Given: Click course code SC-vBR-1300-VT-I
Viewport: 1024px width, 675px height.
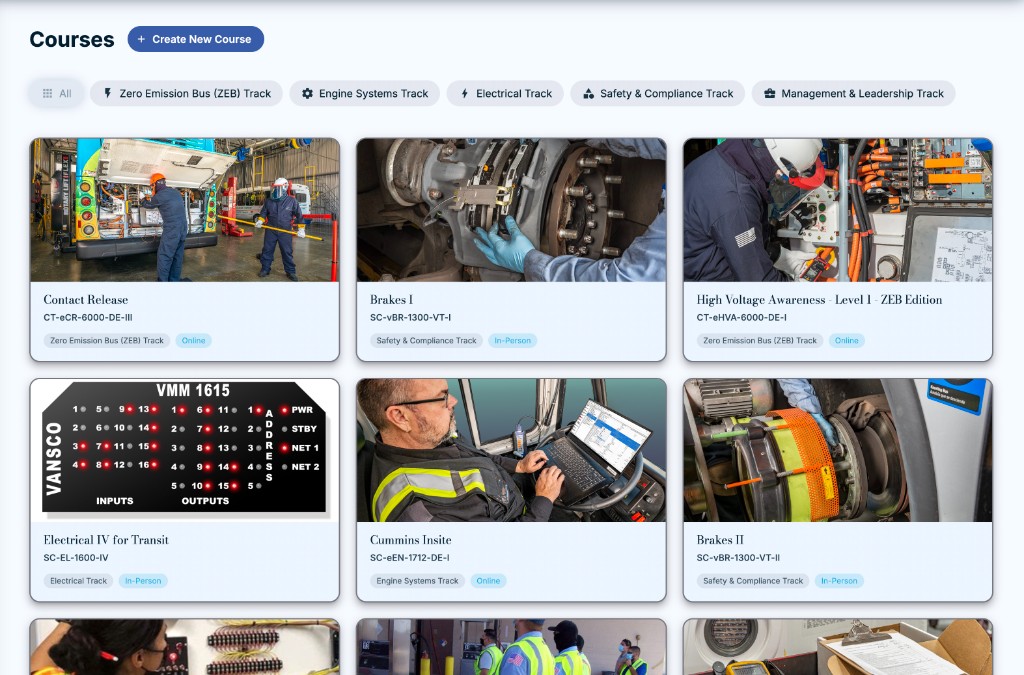Looking at the screenshot, I should coord(411,317).
